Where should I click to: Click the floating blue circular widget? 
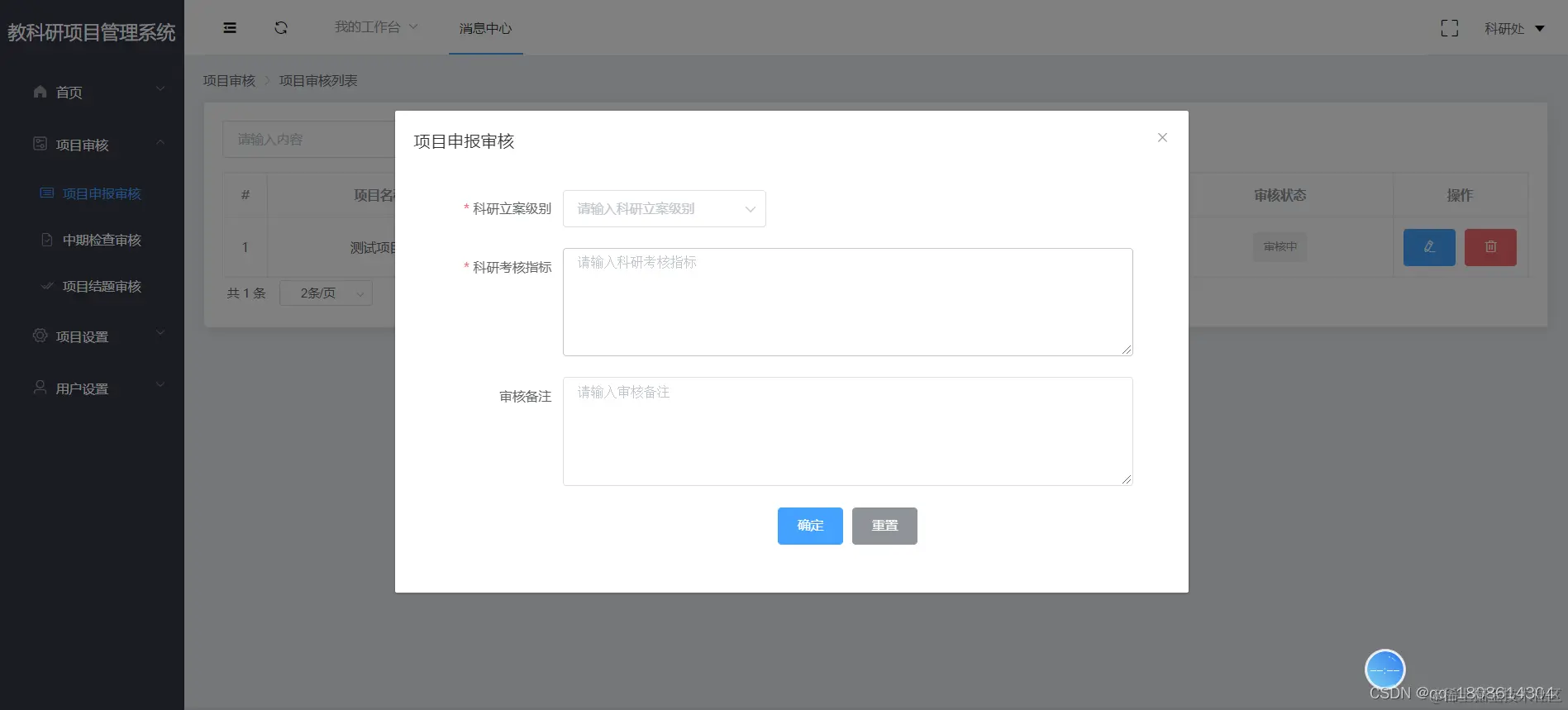pos(1385,669)
